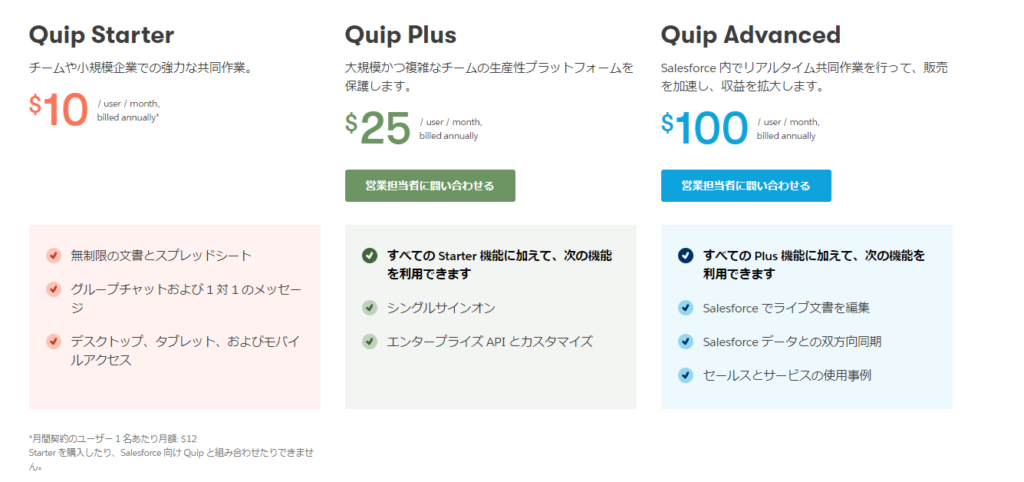Click checkmark icon beside エンタープライズ API とカスタマイズ
The width and height of the screenshot is (1024, 482).
(369, 341)
